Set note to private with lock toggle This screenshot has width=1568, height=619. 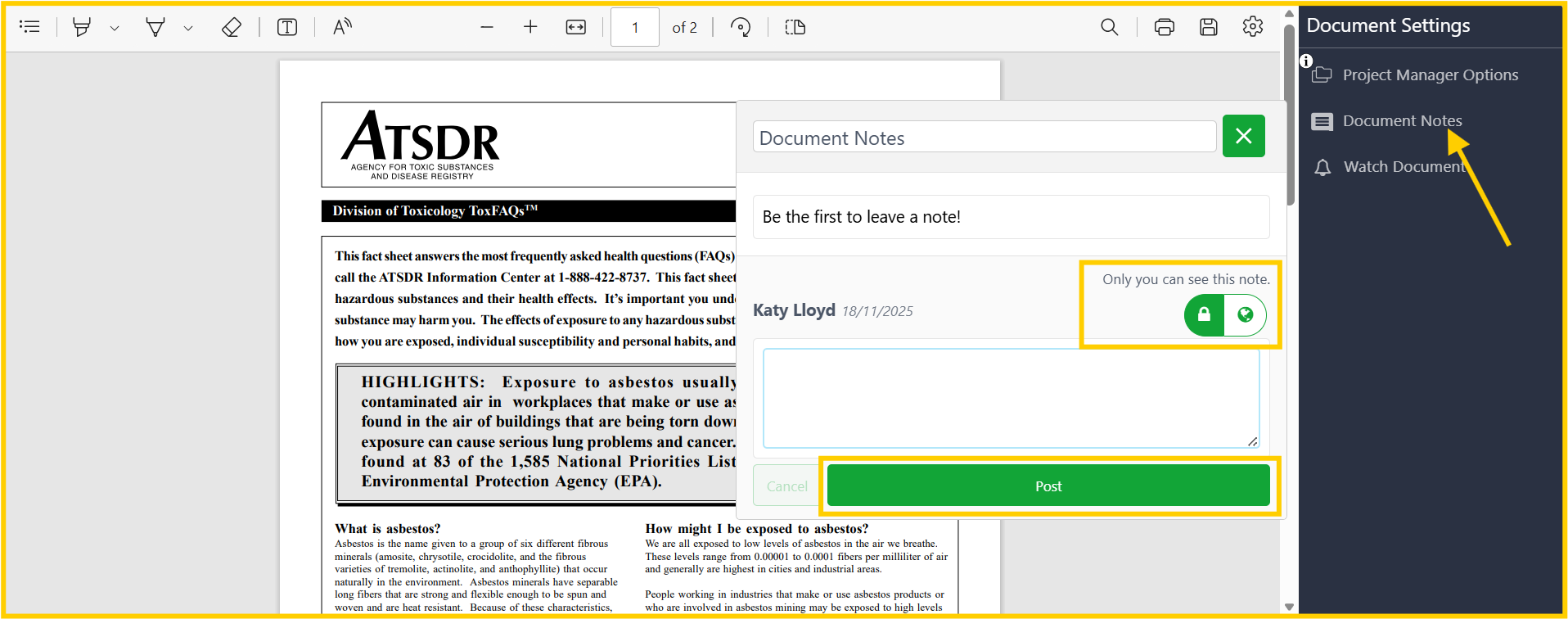point(1204,315)
